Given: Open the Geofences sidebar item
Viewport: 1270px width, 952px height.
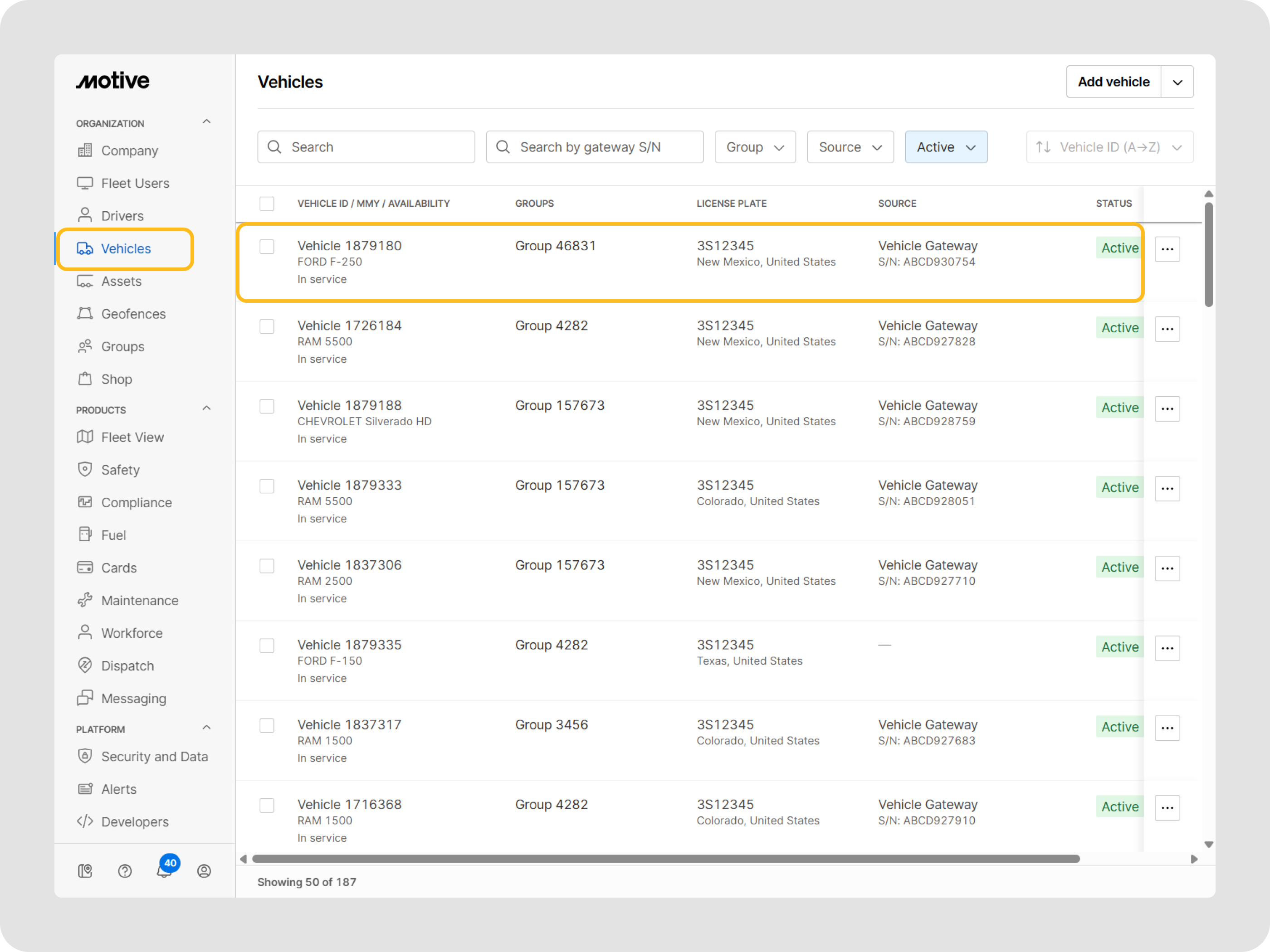Looking at the screenshot, I should tap(133, 314).
